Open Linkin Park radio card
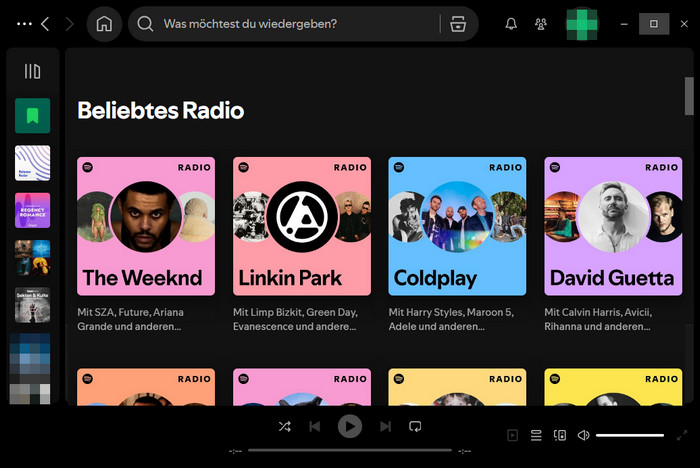700x468 pixels. click(x=302, y=226)
